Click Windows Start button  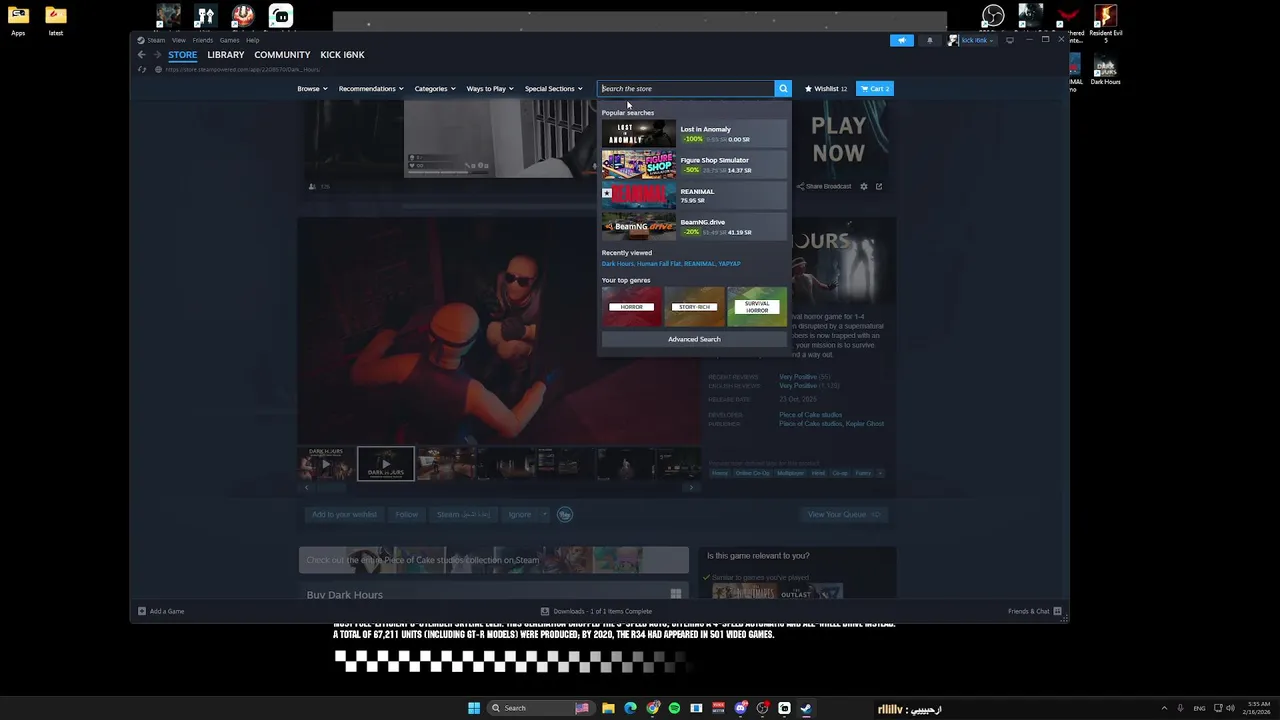pos(474,708)
